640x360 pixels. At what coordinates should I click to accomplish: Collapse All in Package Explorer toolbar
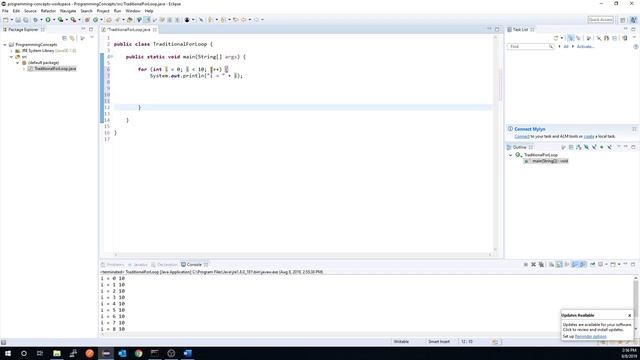pyautogui.click(x=64, y=38)
